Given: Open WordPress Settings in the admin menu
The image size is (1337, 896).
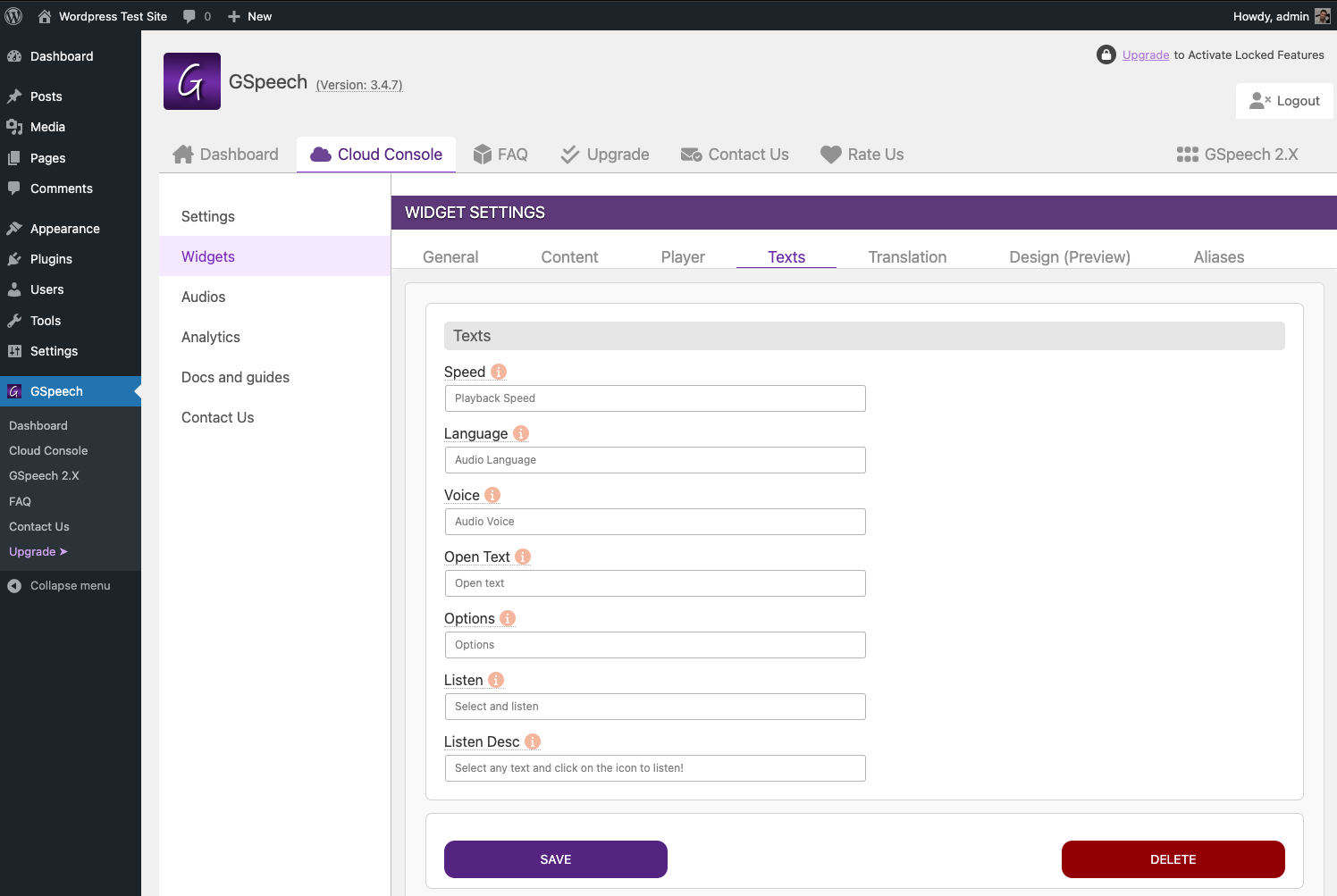Looking at the screenshot, I should click(x=71, y=351).
